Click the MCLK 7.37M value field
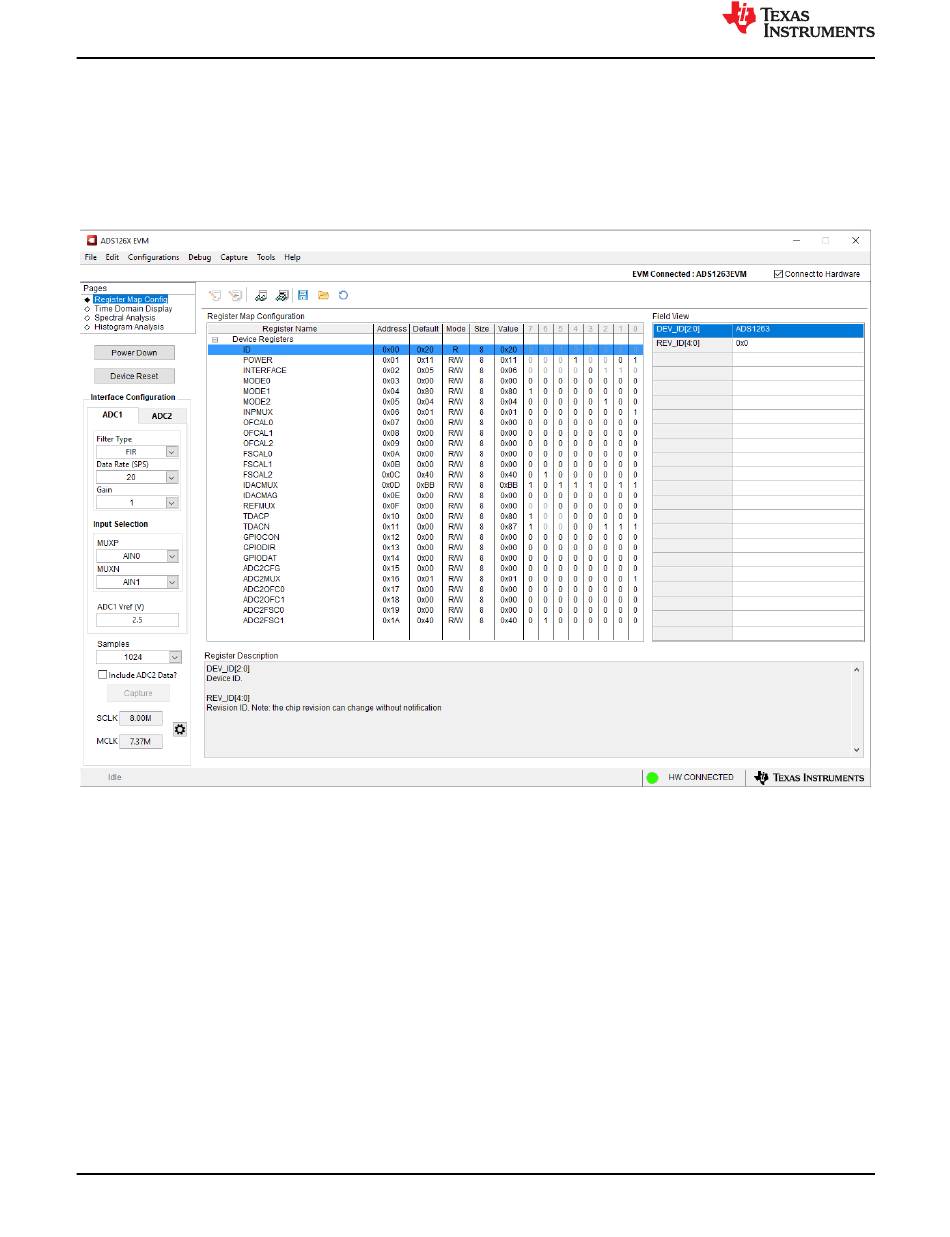The width and height of the screenshot is (950, 1237). coord(141,742)
